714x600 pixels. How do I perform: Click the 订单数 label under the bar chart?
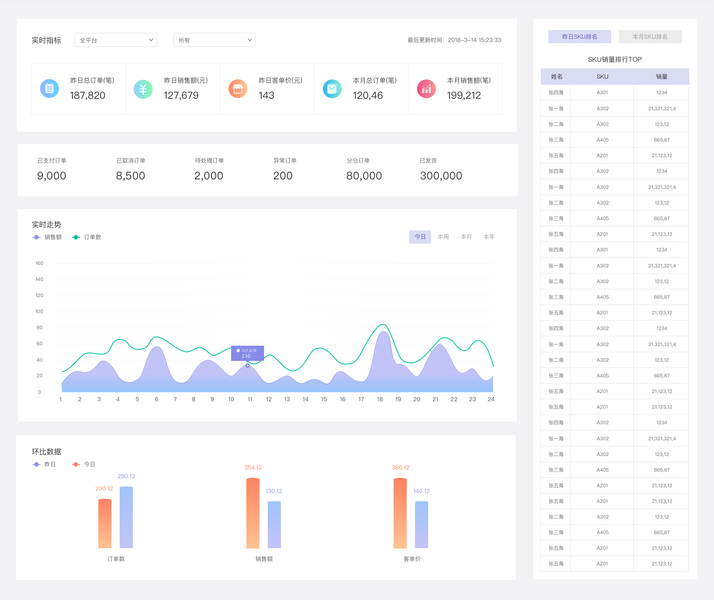click(116, 559)
